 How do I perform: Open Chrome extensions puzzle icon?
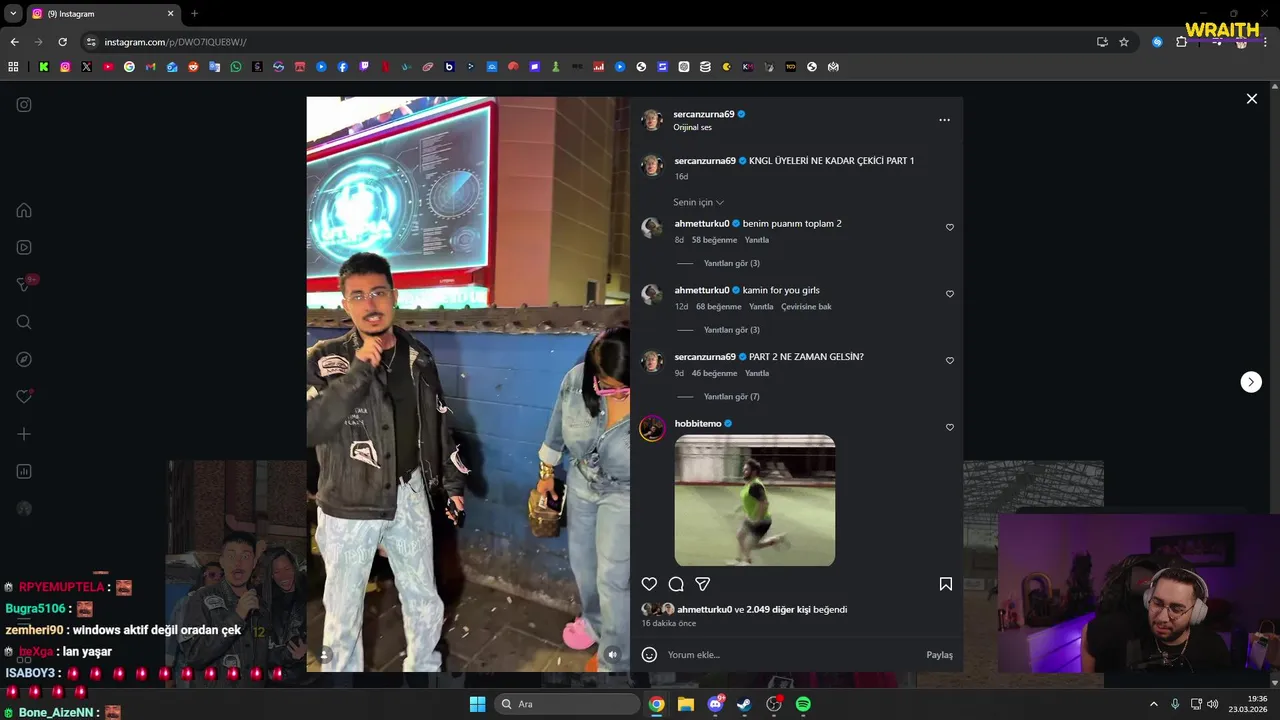point(1181,42)
